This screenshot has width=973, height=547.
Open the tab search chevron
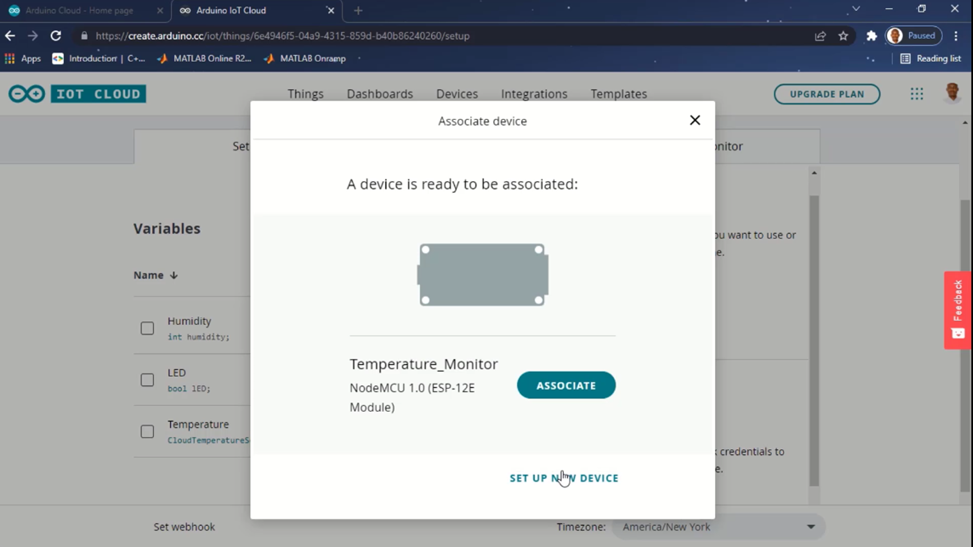(x=856, y=9)
